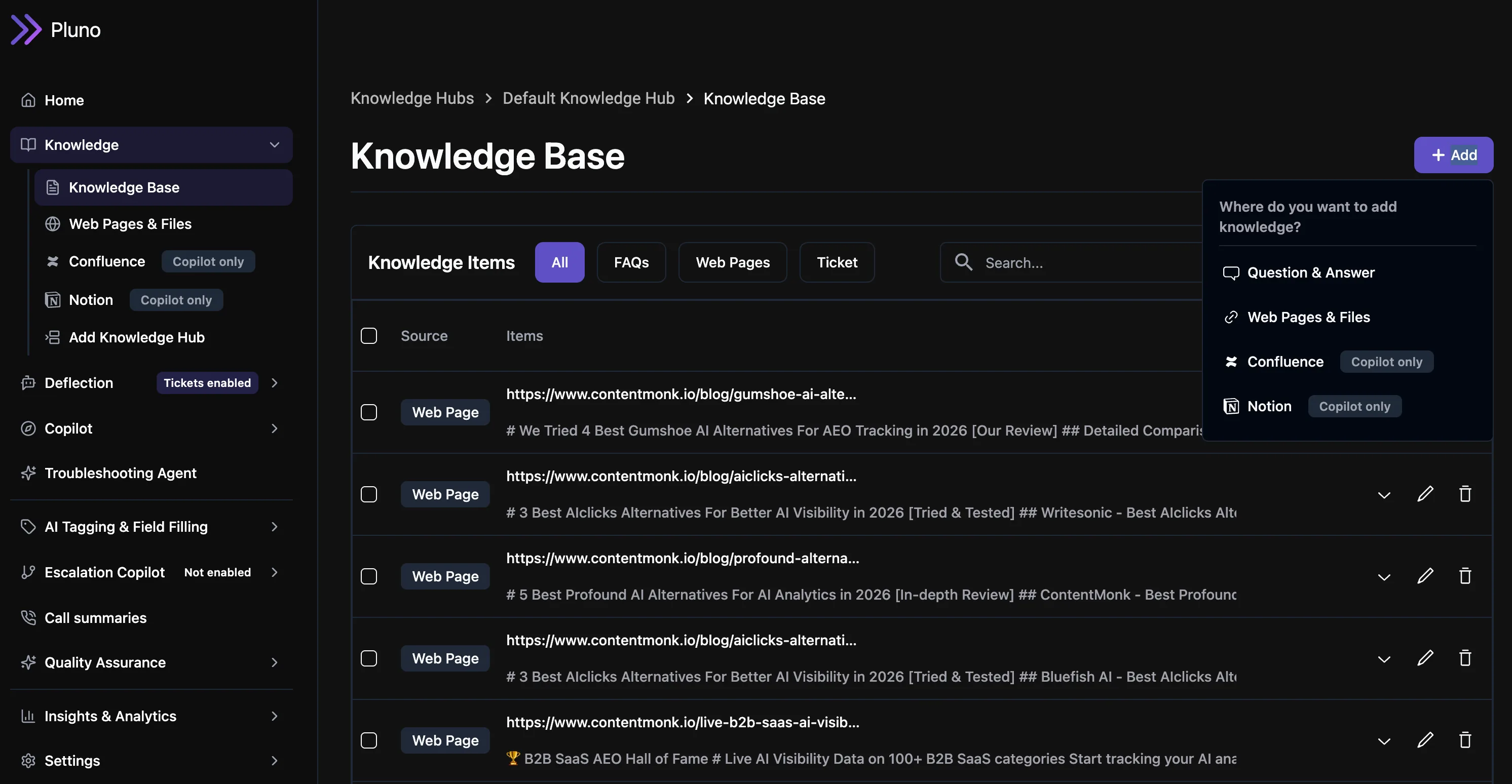Choose Web Pages & Files in add menu
This screenshot has height=784, width=1512.
click(x=1347, y=318)
